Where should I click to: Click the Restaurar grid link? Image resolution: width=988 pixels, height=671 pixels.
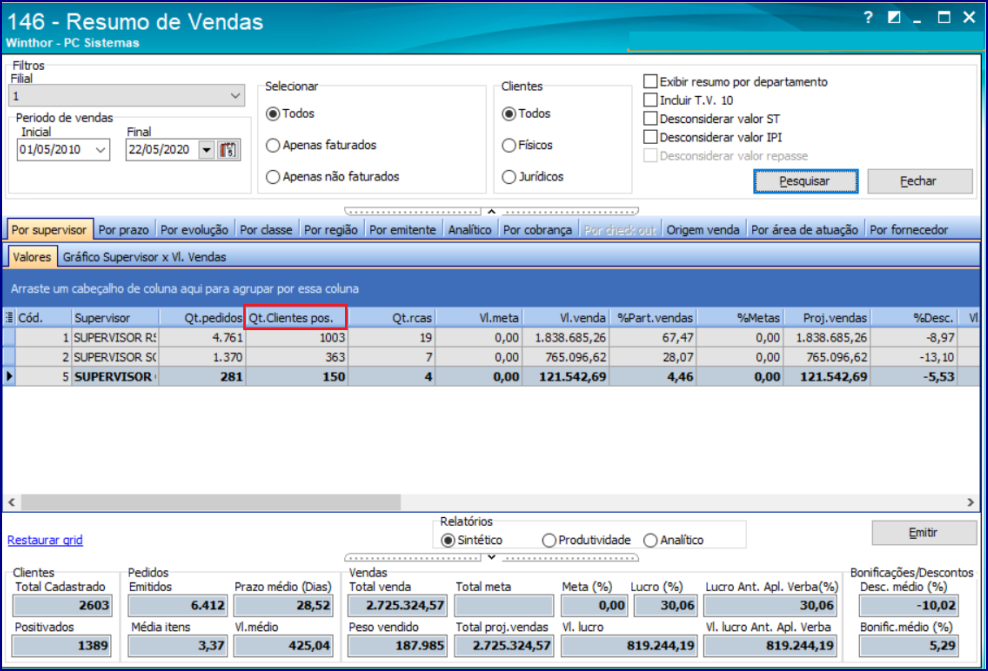click(45, 540)
